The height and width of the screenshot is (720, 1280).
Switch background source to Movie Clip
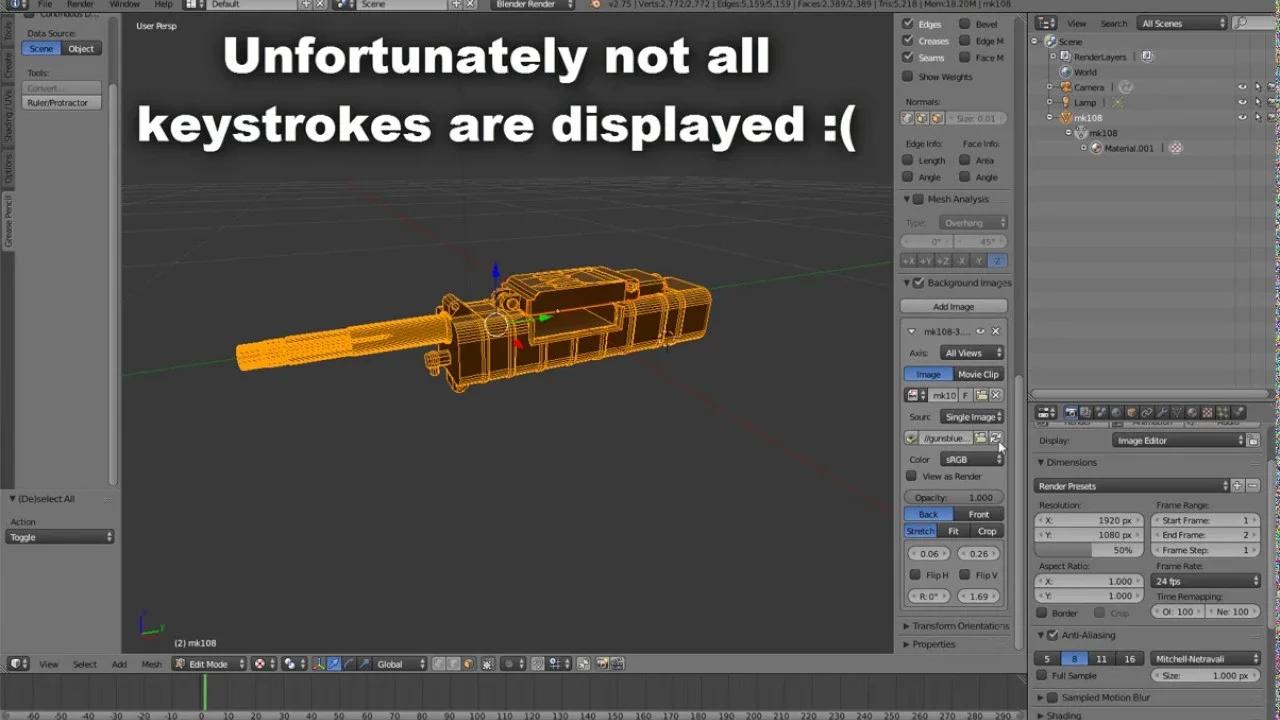point(978,374)
